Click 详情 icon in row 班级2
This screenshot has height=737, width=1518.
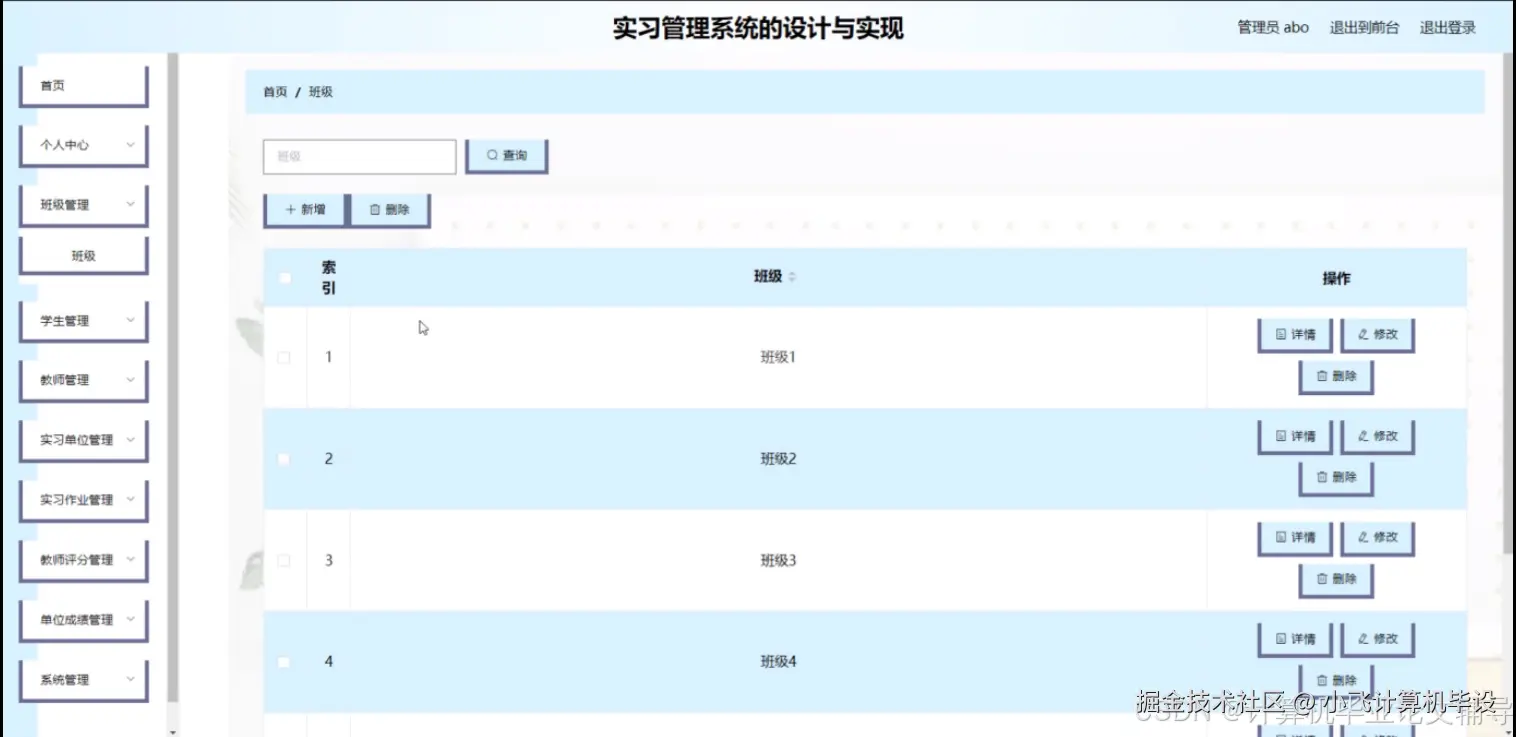point(1281,436)
